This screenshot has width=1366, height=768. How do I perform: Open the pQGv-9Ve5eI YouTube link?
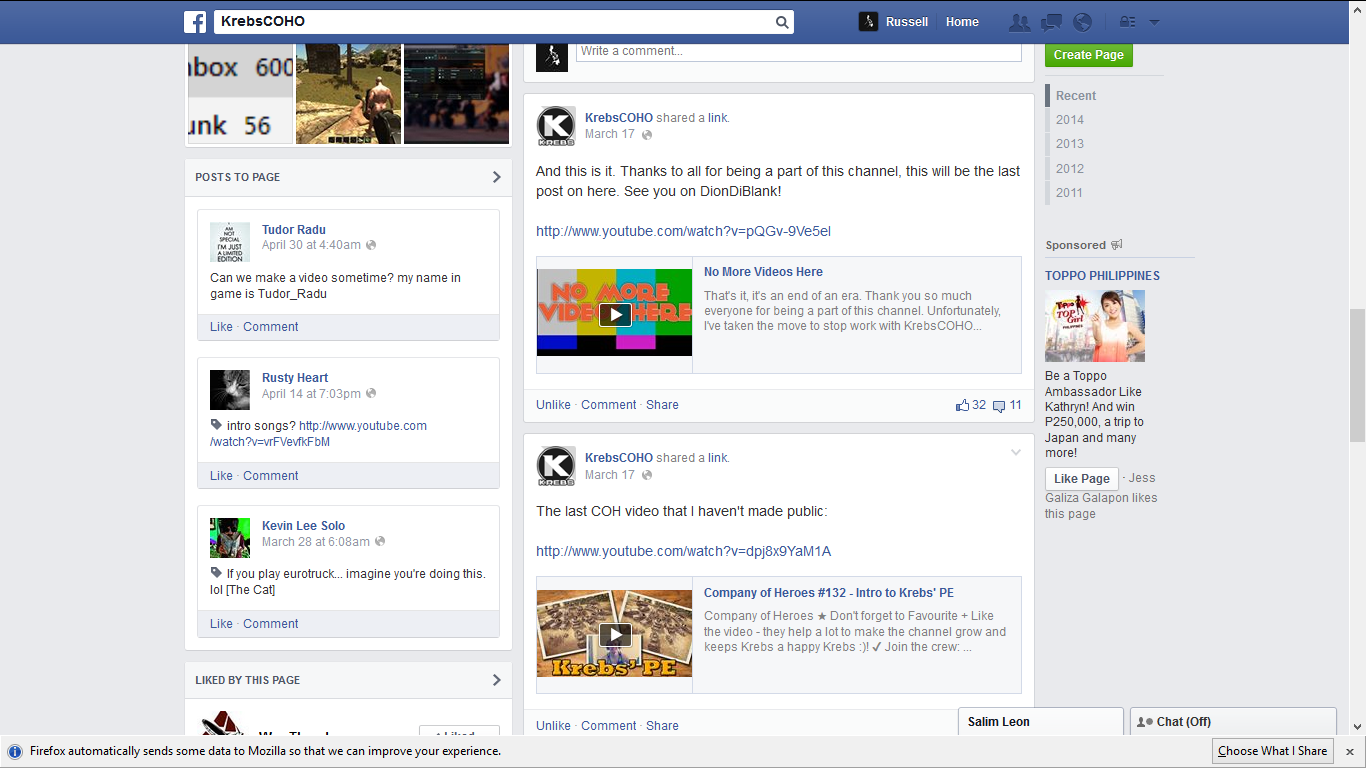tap(683, 231)
